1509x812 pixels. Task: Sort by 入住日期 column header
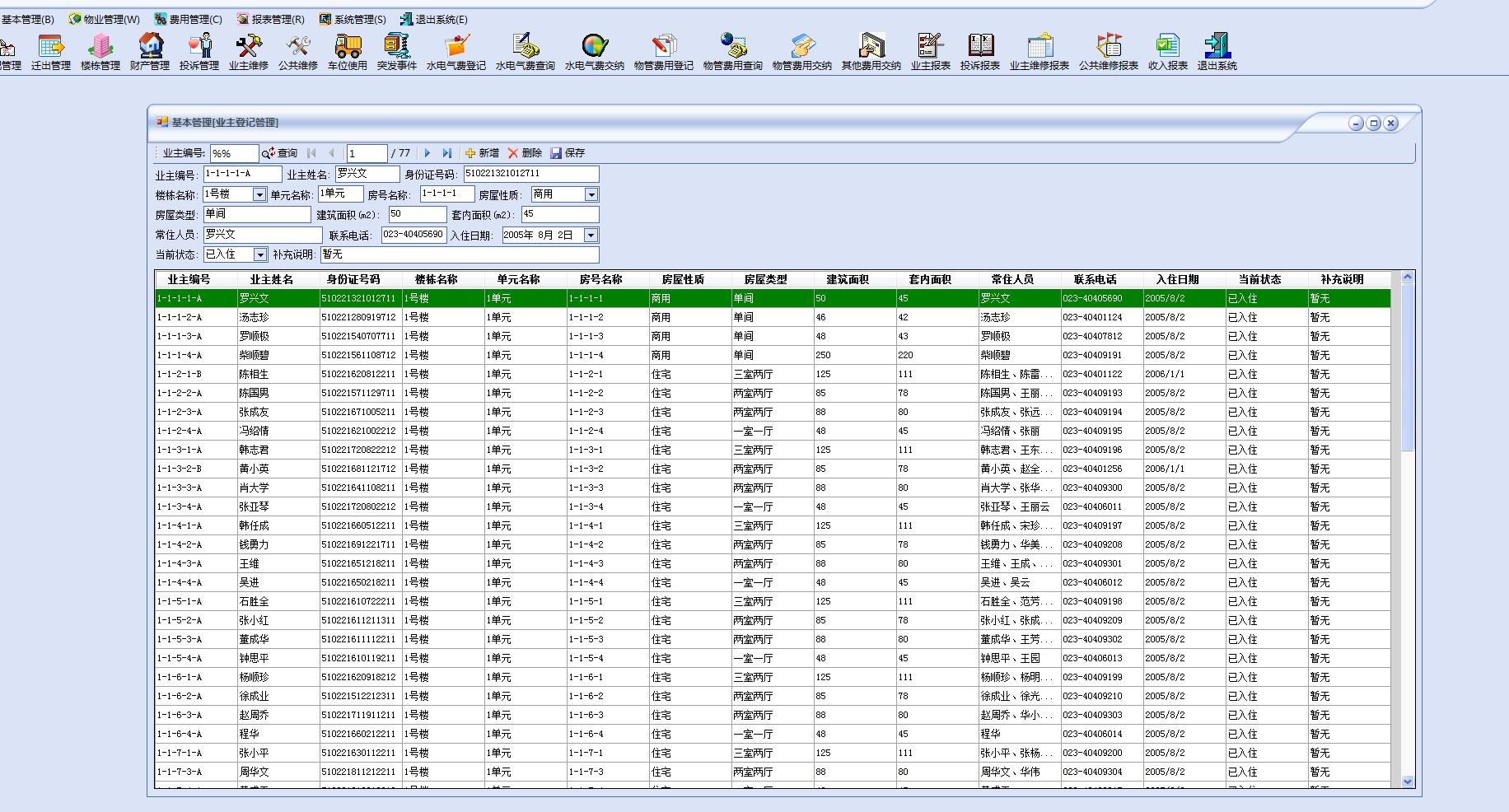pos(1178,280)
